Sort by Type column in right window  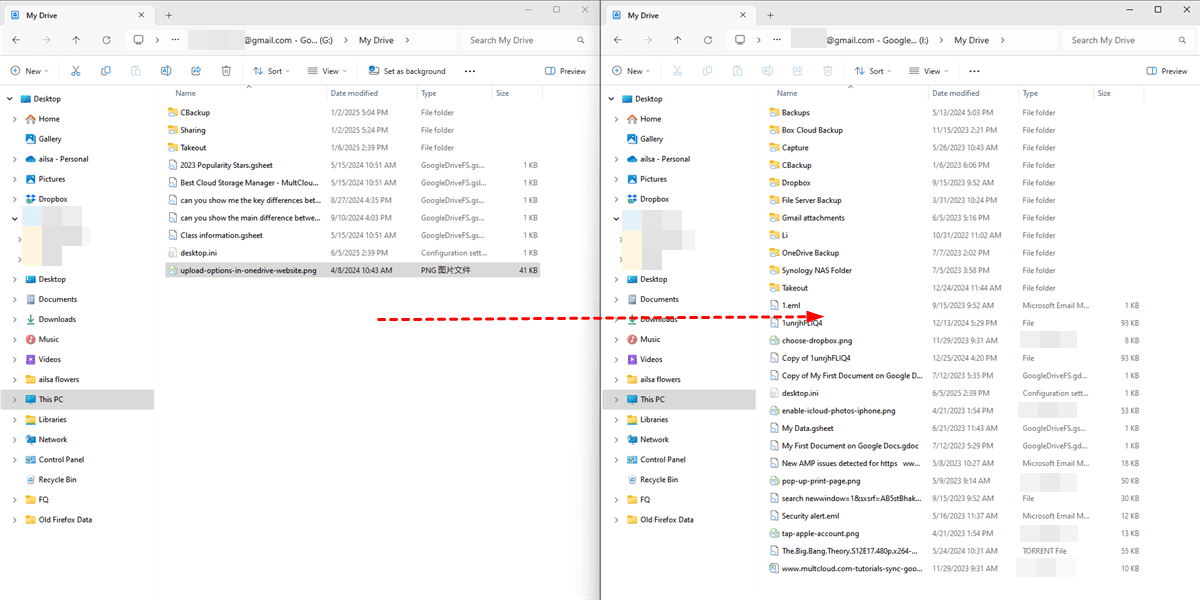[x=1030, y=93]
